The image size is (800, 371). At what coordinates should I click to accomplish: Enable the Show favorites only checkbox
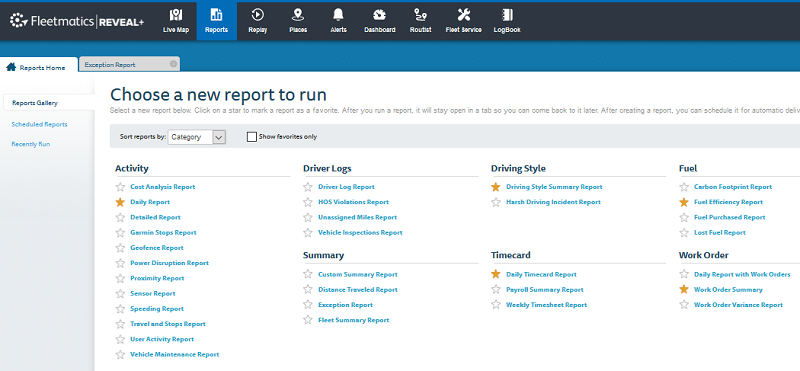[252, 137]
